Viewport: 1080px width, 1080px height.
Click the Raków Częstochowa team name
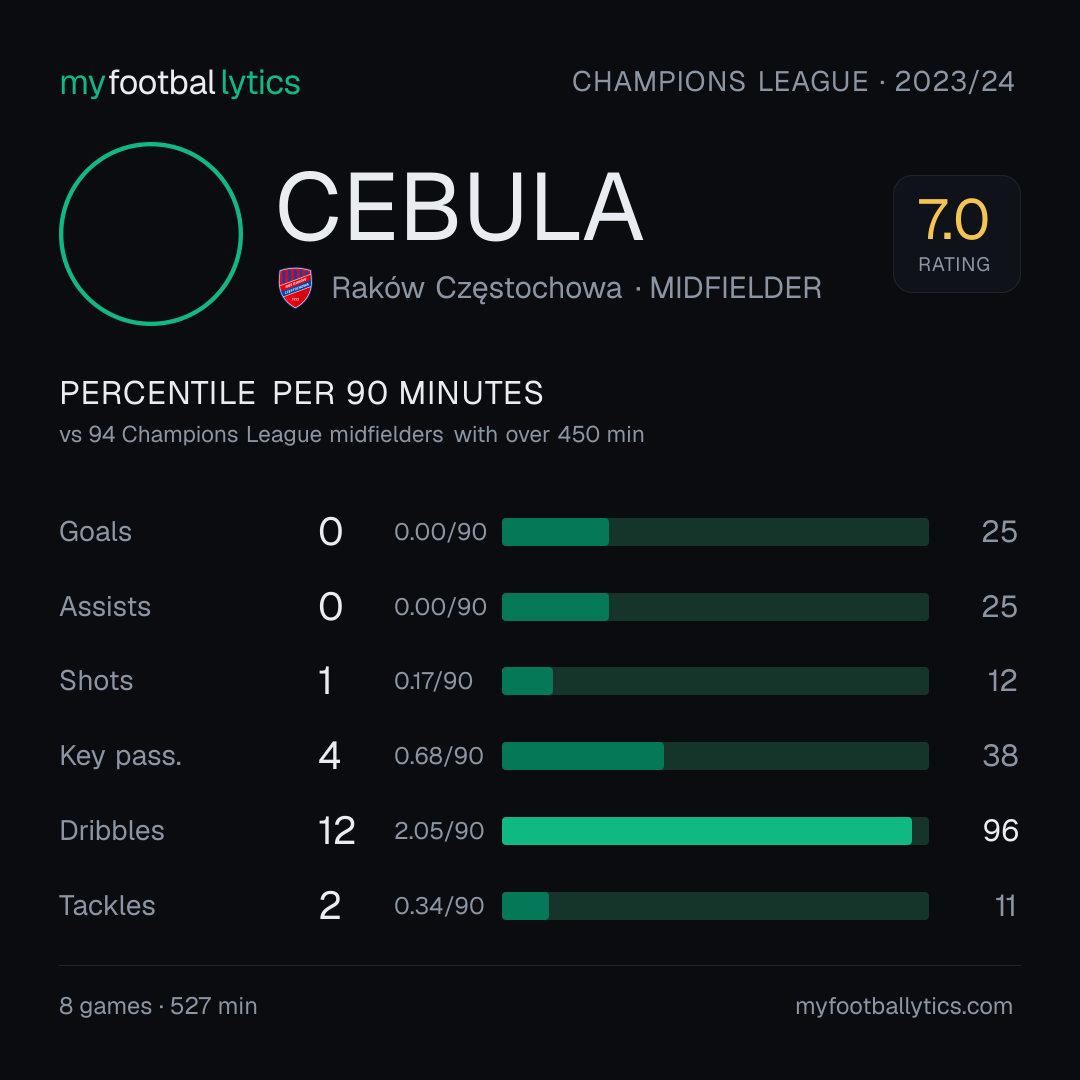coord(477,288)
